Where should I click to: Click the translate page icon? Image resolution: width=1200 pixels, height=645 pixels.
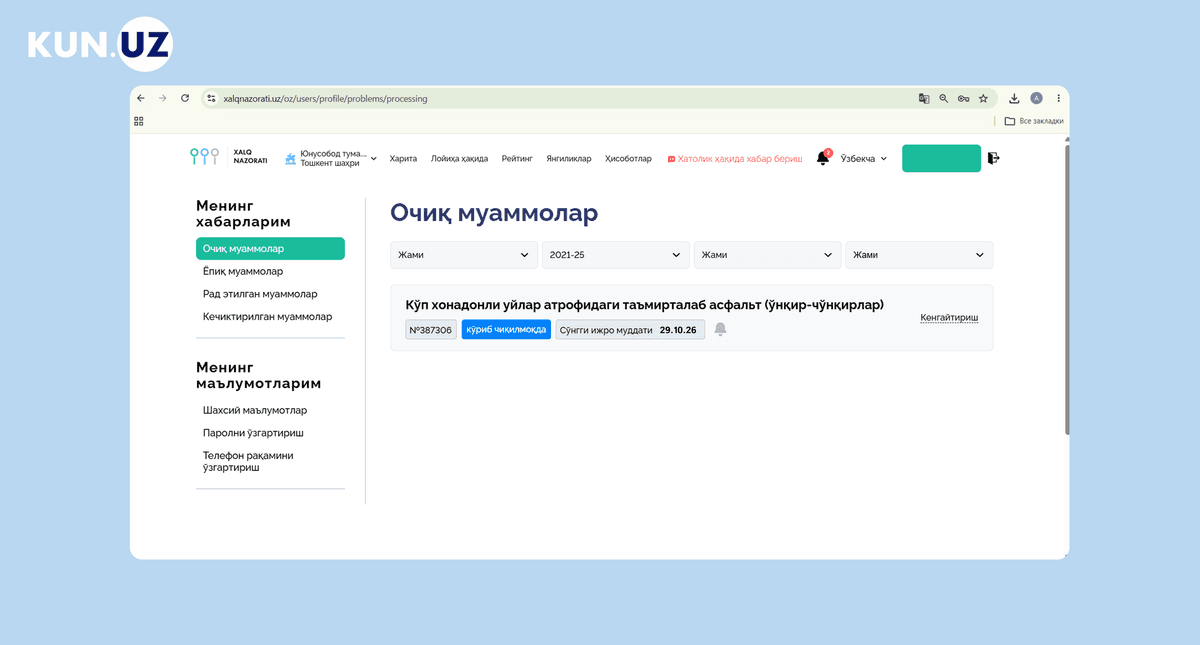[924, 99]
